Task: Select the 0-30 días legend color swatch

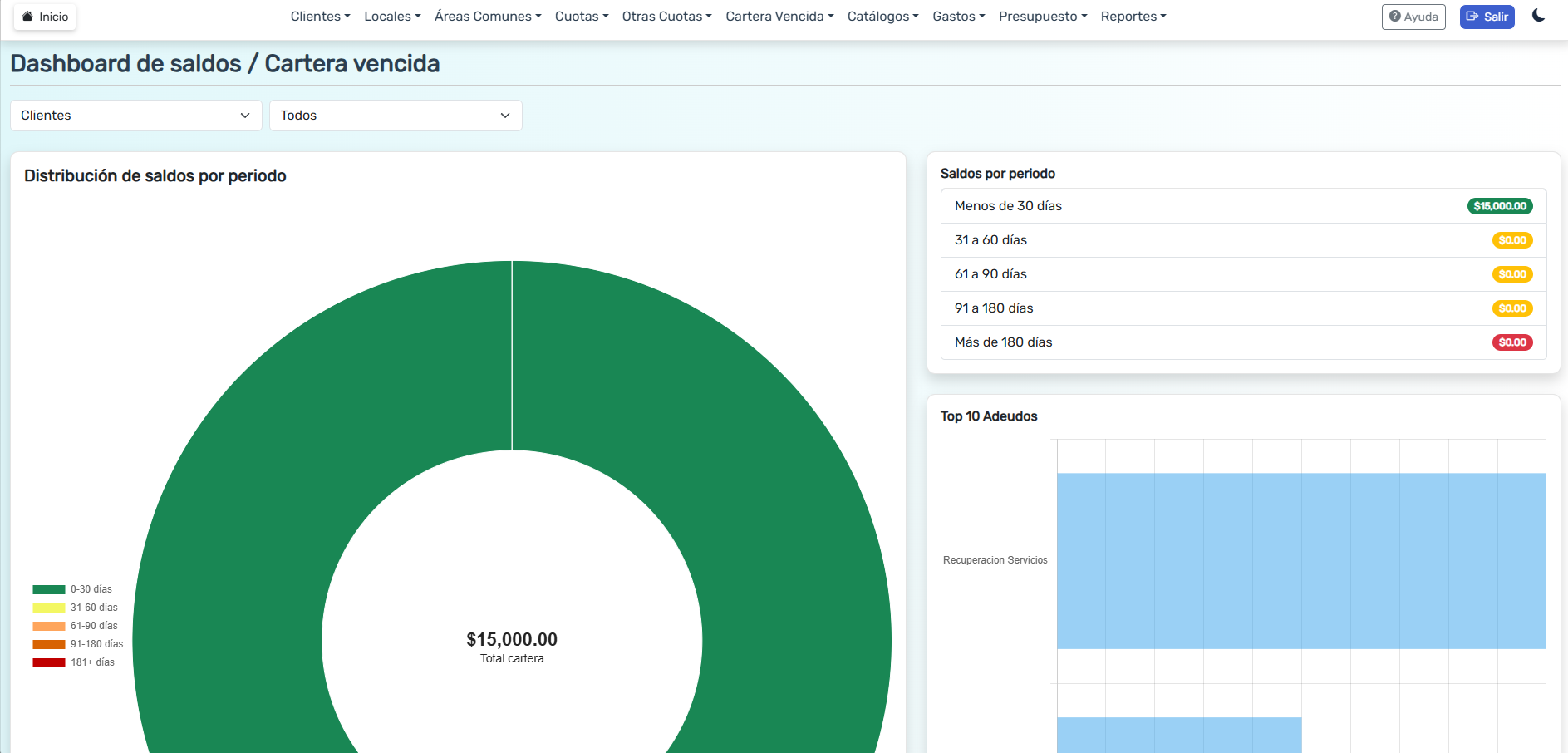Action: (48, 588)
